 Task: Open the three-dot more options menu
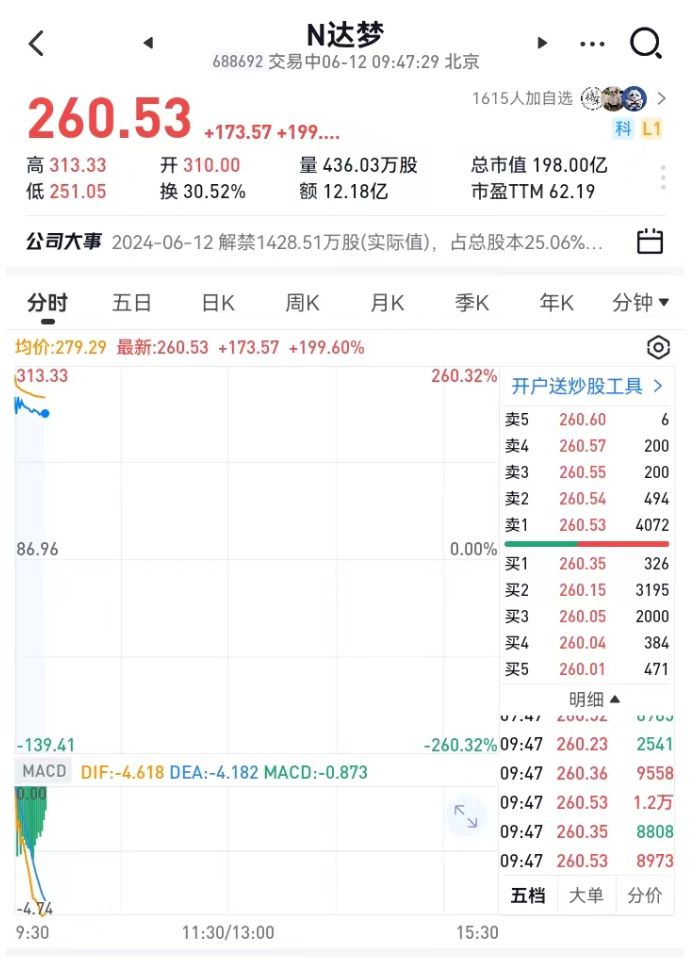[x=592, y=44]
